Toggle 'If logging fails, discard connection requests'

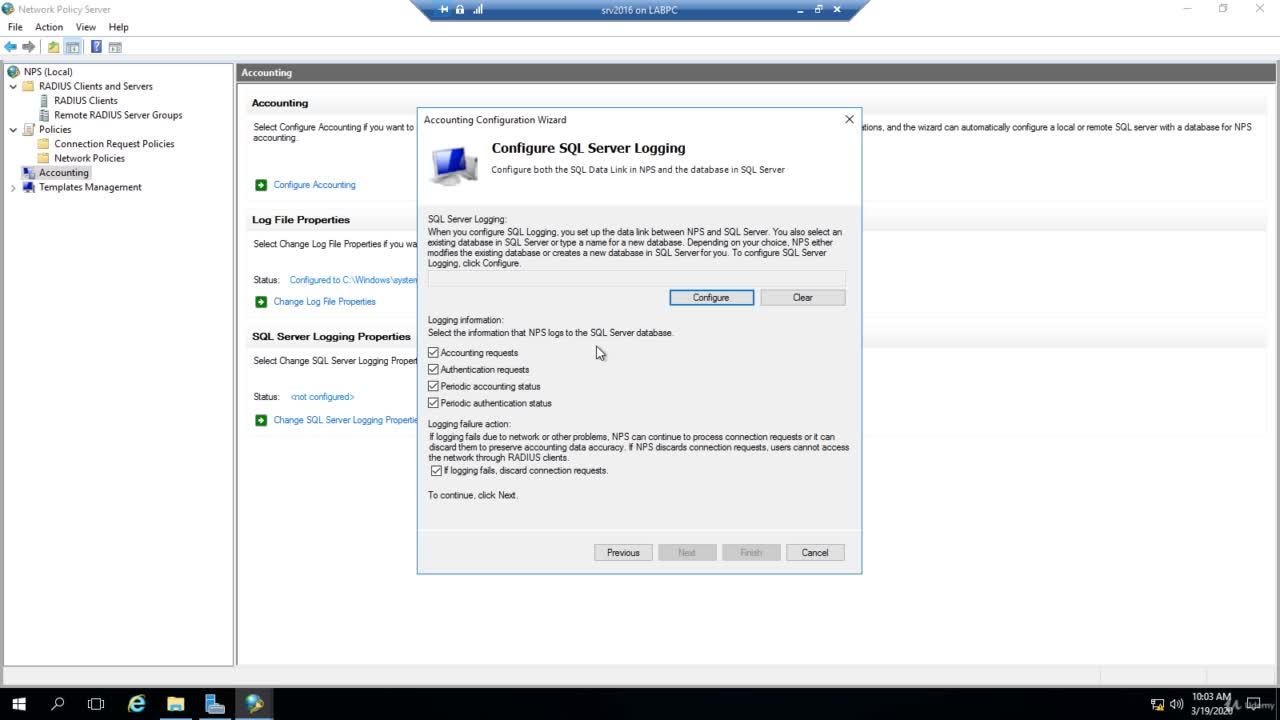436,471
